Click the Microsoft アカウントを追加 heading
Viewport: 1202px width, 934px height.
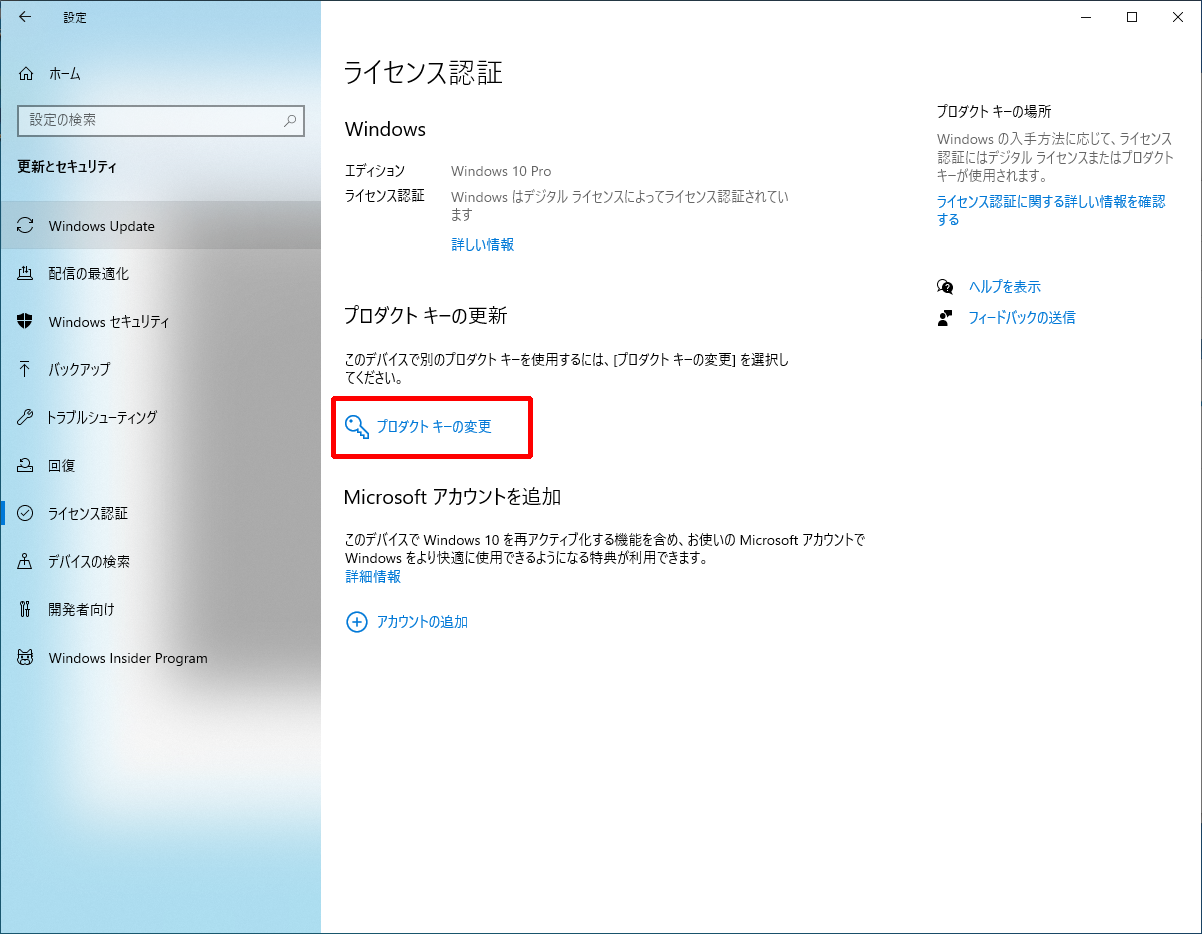click(x=452, y=497)
